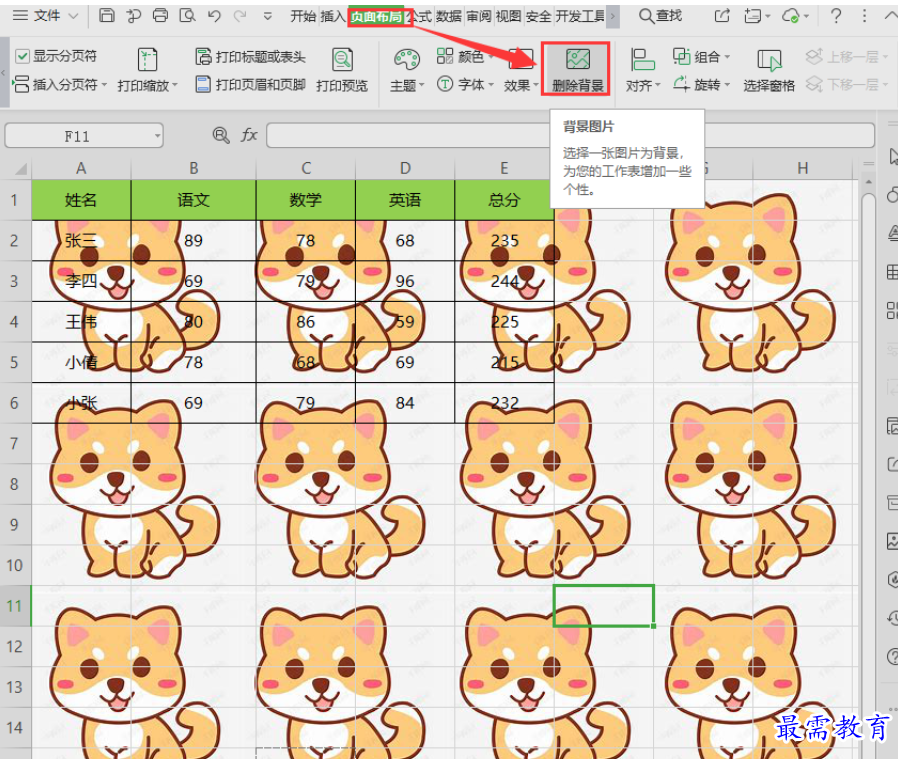898x759 pixels.
Task: Click cell containing 张三
Action: [x=81, y=241]
